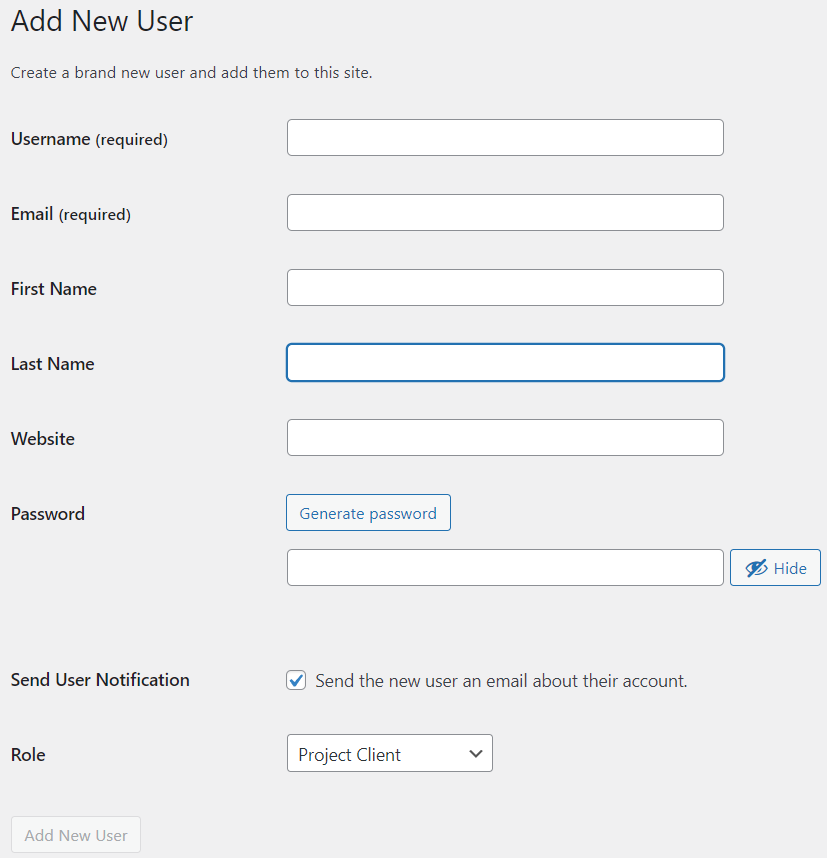
Task: Click the crossed-eye icon on the Hide button
Action: (x=757, y=567)
